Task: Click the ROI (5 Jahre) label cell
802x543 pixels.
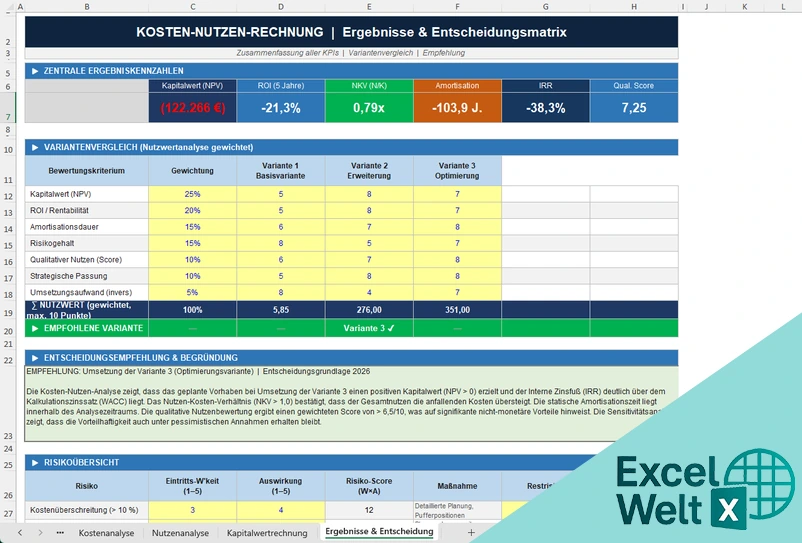Action: pyautogui.click(x=281, y=86)
